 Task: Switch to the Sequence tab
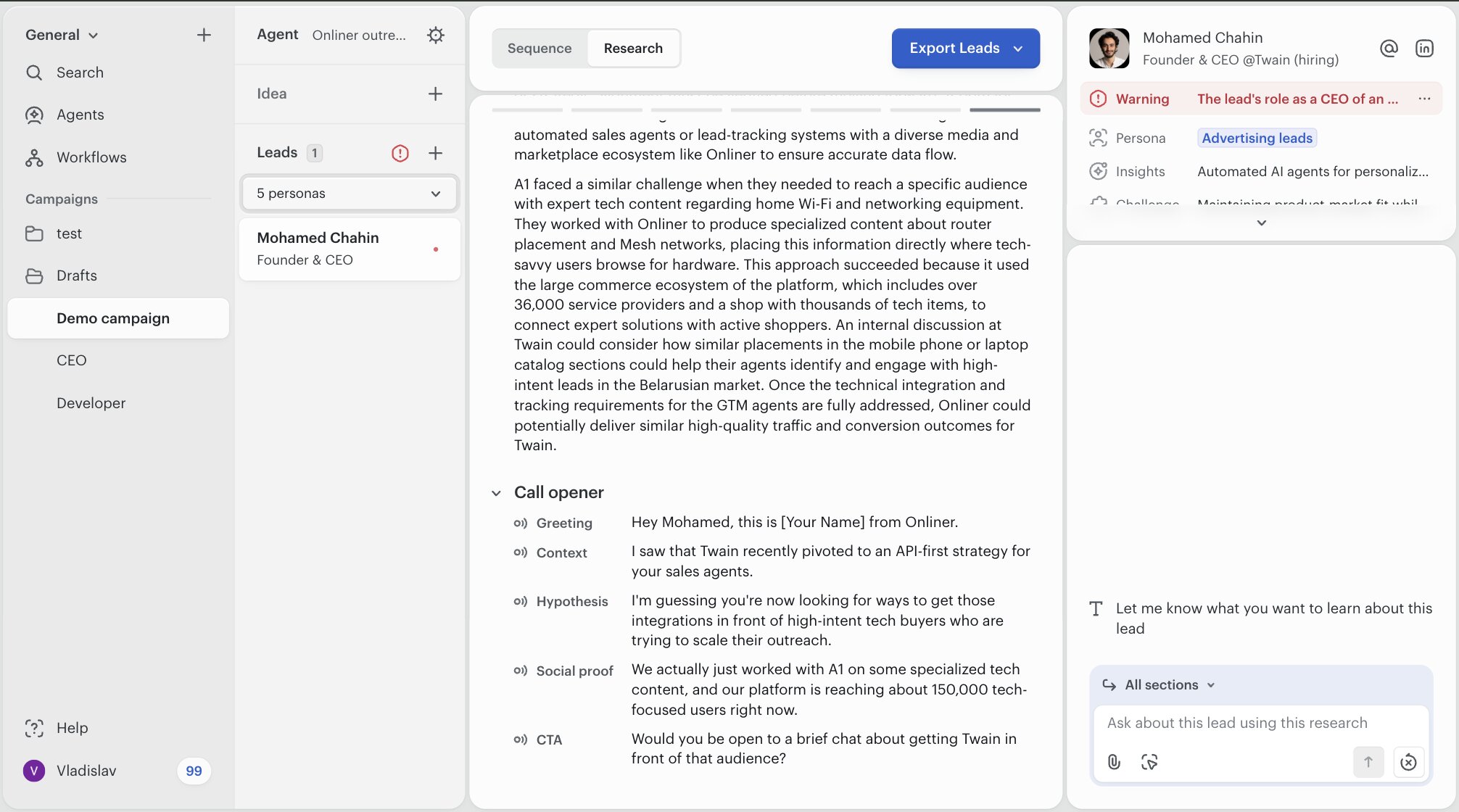coord(540,48)
